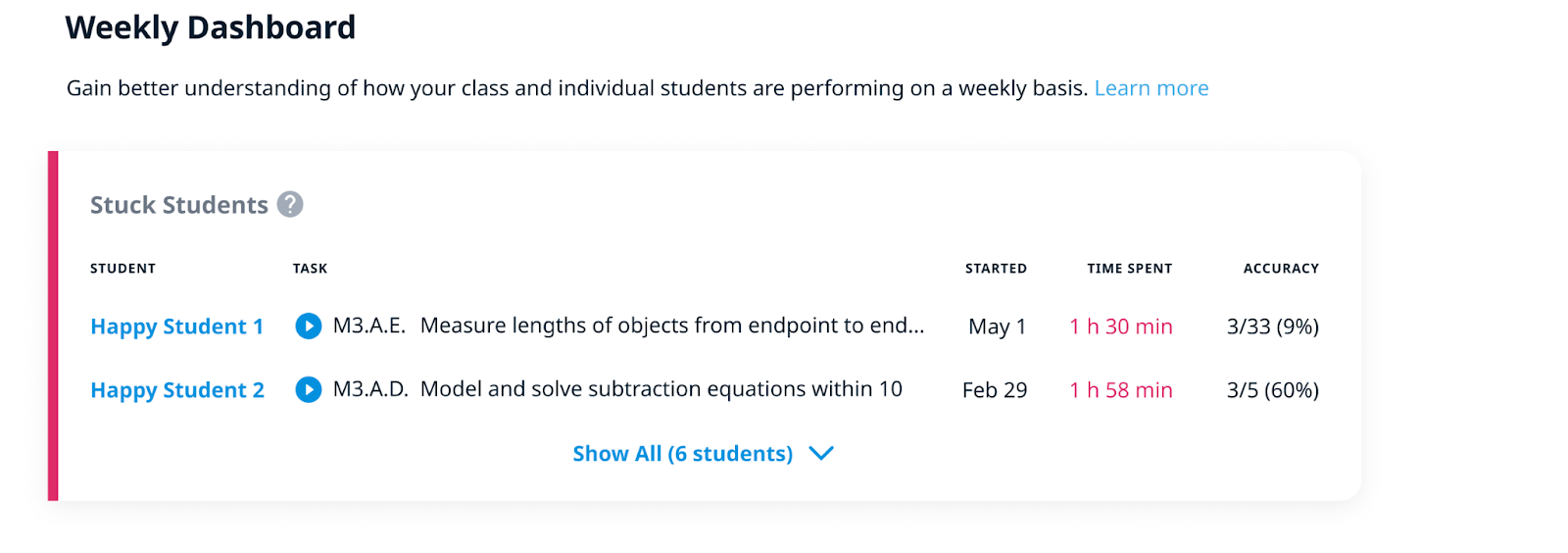Select the Happy Student 2 link
Image resolution: width=1568 pixels, height=553 pixels.
[x=177, y=390]
